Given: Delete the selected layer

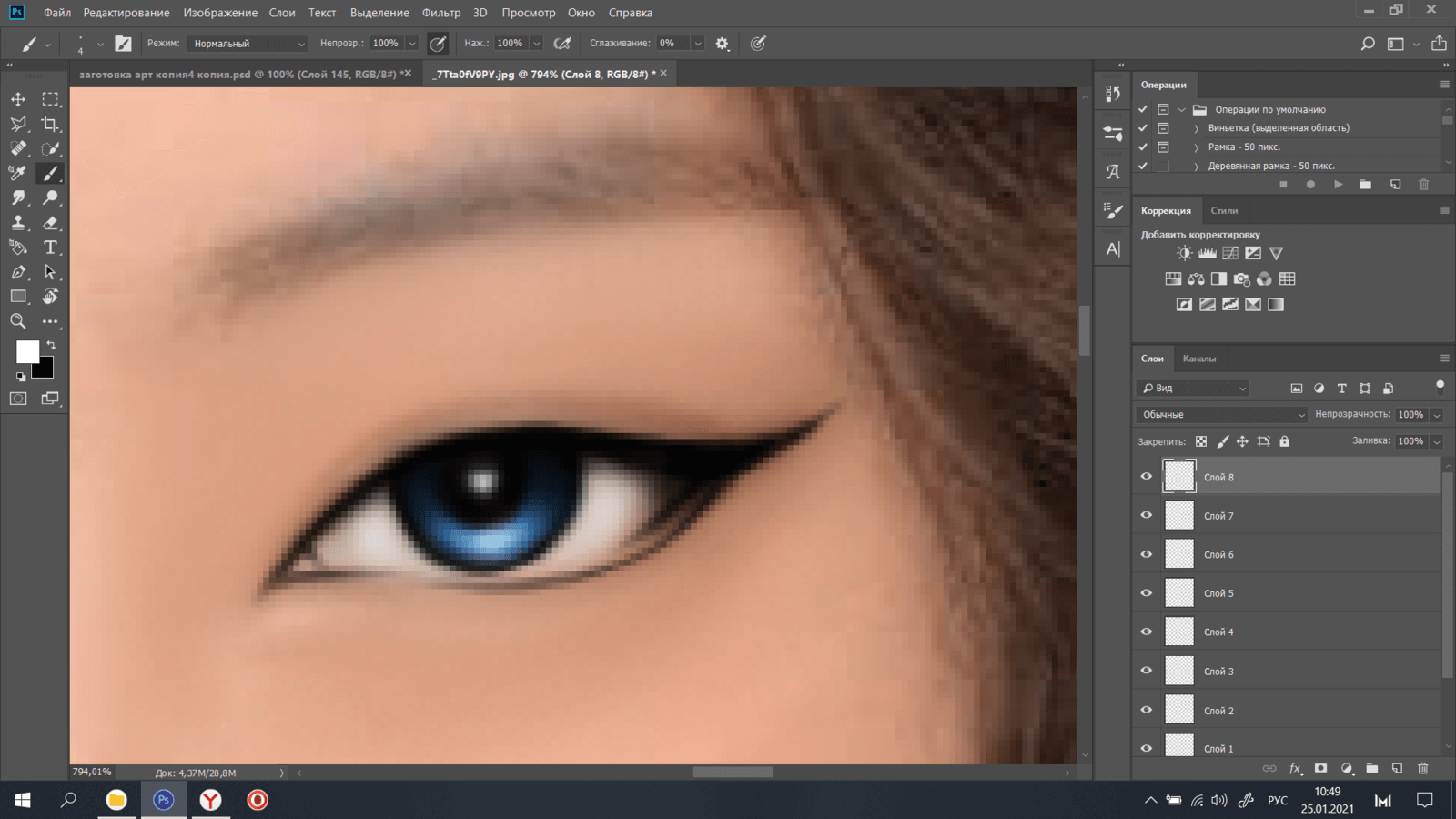Looking at the screenshot, I should click(x=1423, y=768).
